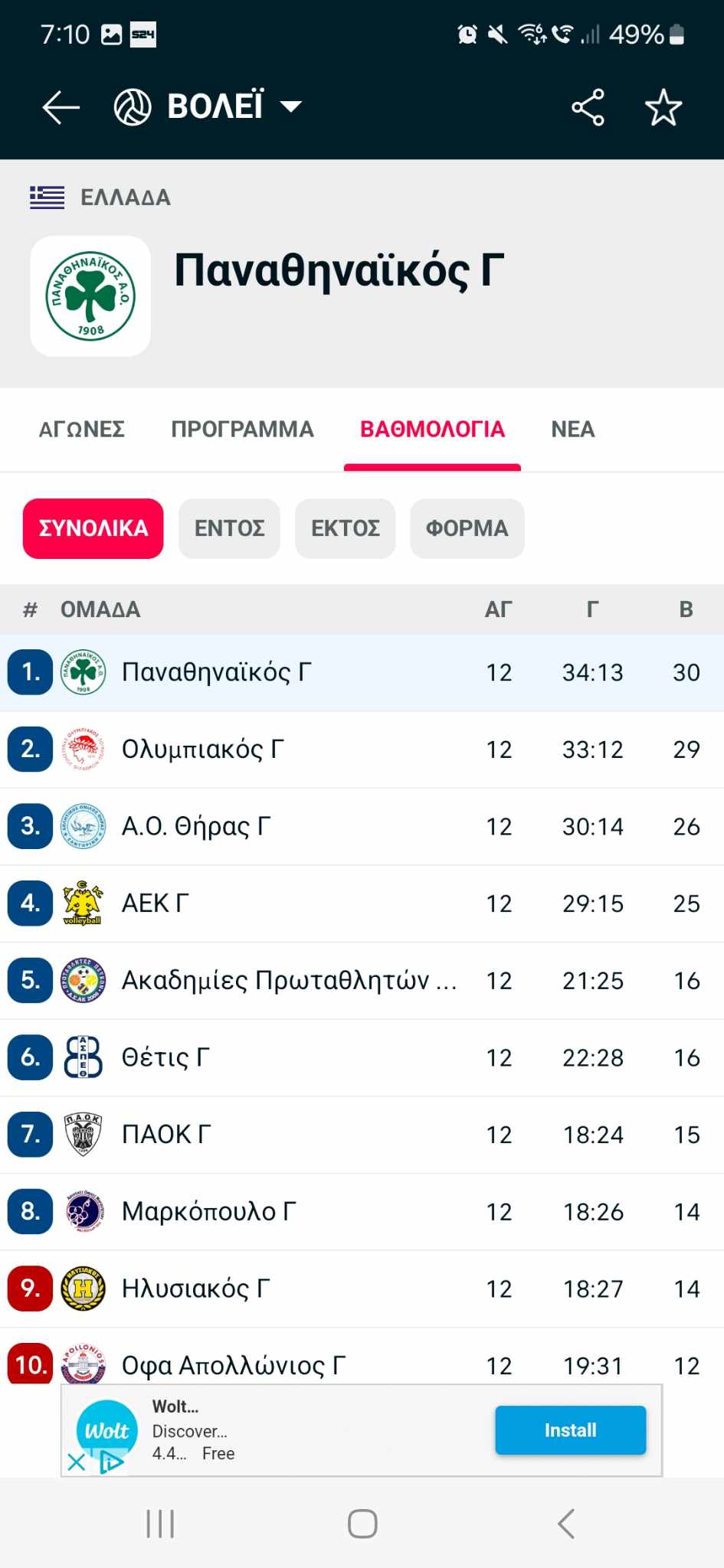Show ΦΟΡΜΑ form standings
Viewport: 724px width, 1568px height.
(x=467, y=529)
